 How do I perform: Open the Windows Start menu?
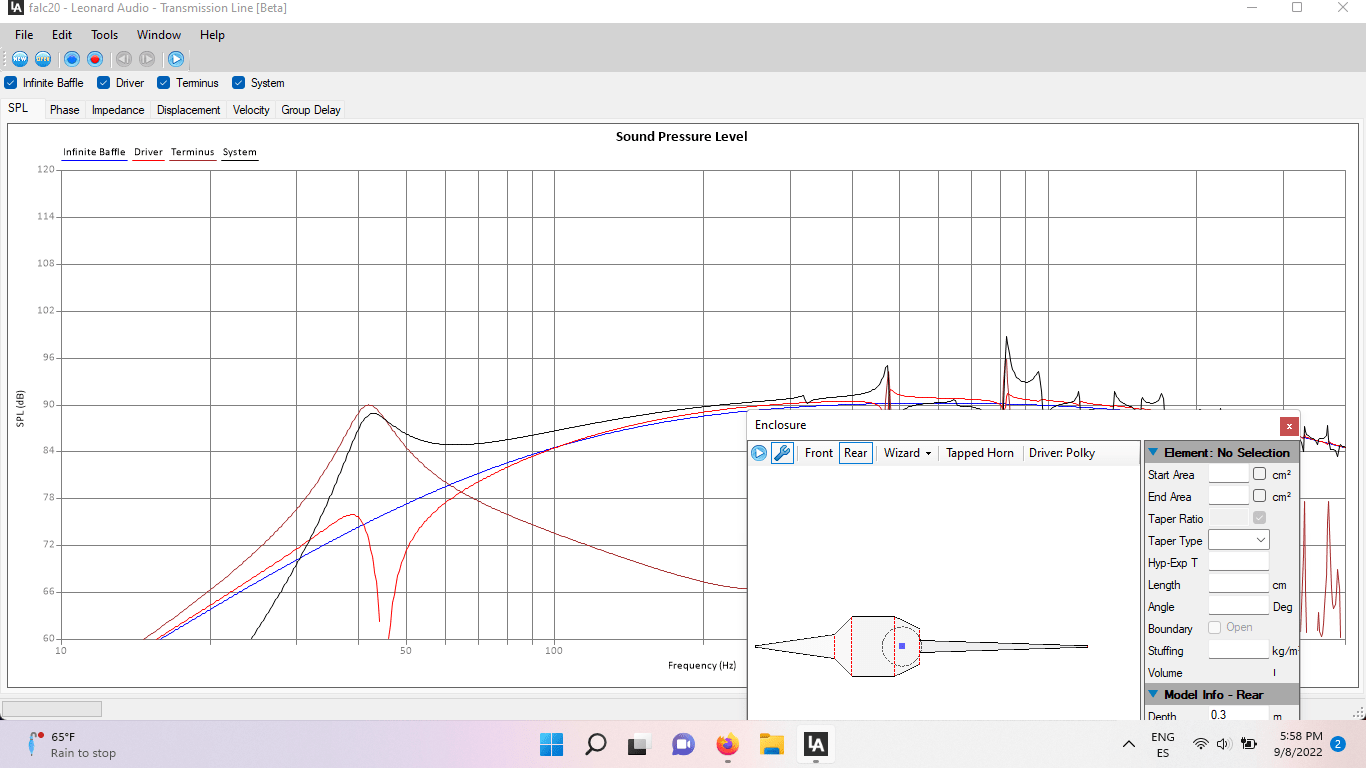pos(551,744)
